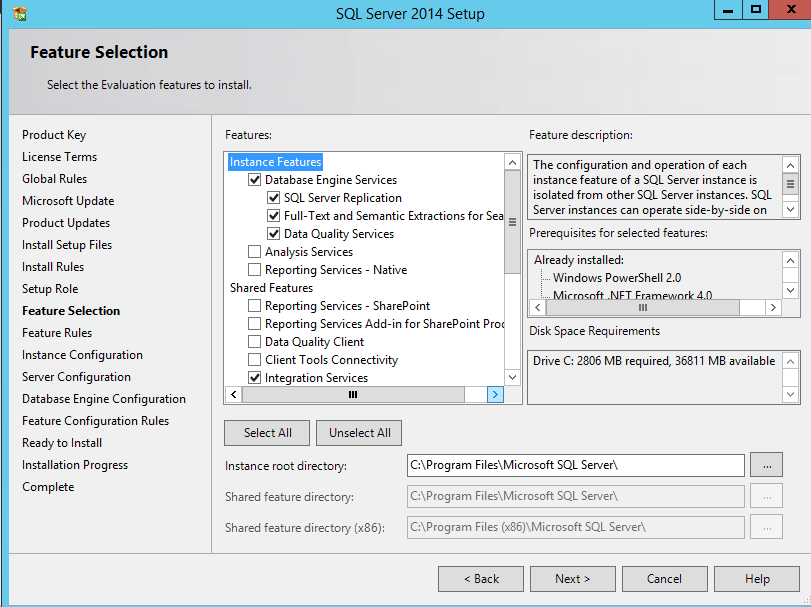Click the left-scroll arrow below the Features list
Screen dimensions: 811x607
[x=232, y=394]
